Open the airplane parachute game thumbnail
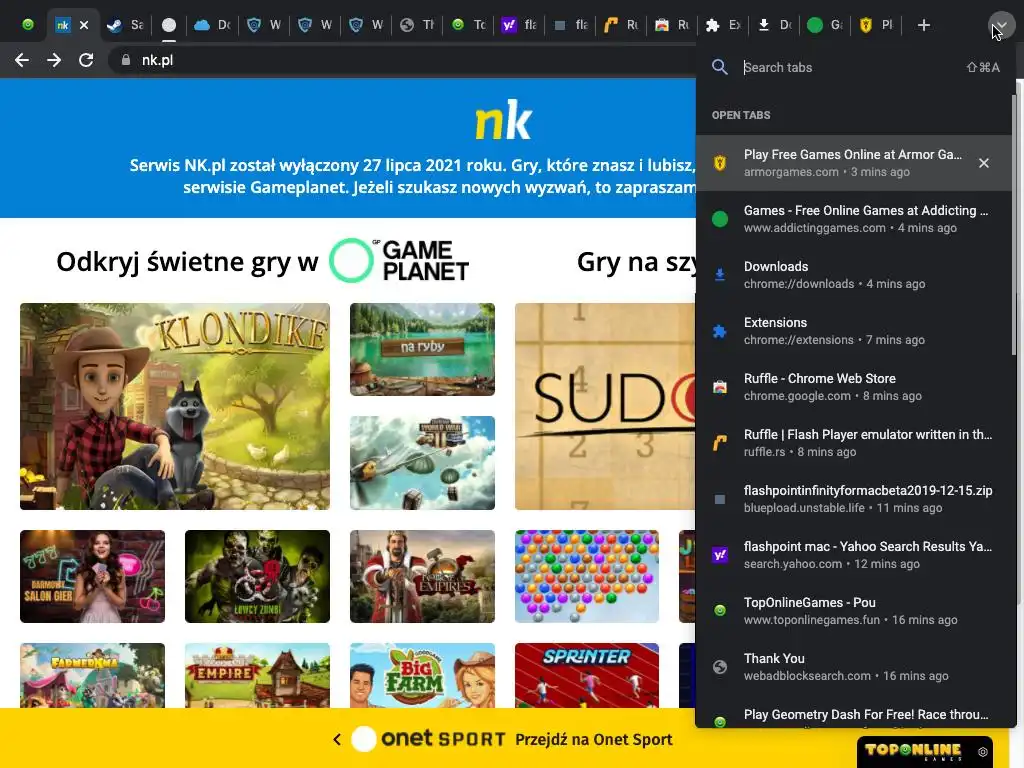This screenshot has height=768, width=1024. tap(423, 462)
